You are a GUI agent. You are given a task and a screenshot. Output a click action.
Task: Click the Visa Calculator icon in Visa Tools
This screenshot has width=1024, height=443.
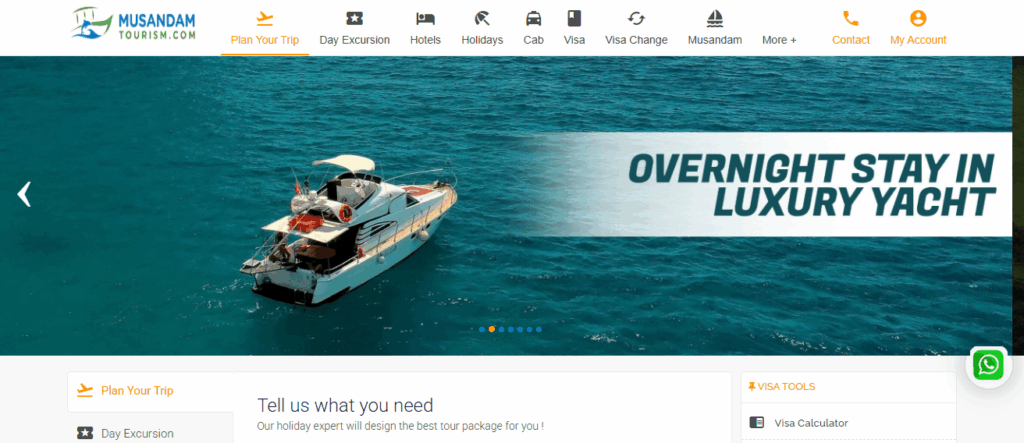(x=756, y=423)
